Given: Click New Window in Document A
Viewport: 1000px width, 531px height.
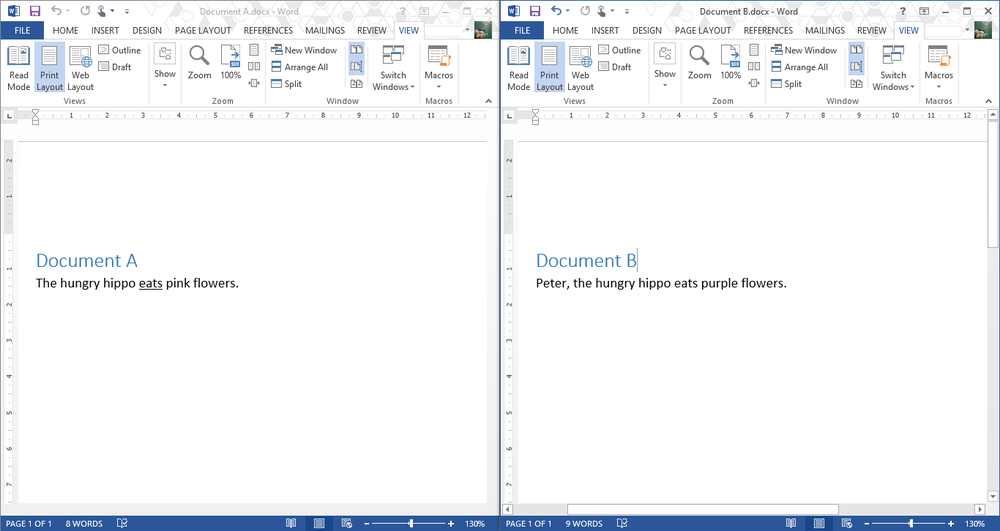Looking at the screenshot, I should coord(304,50).
